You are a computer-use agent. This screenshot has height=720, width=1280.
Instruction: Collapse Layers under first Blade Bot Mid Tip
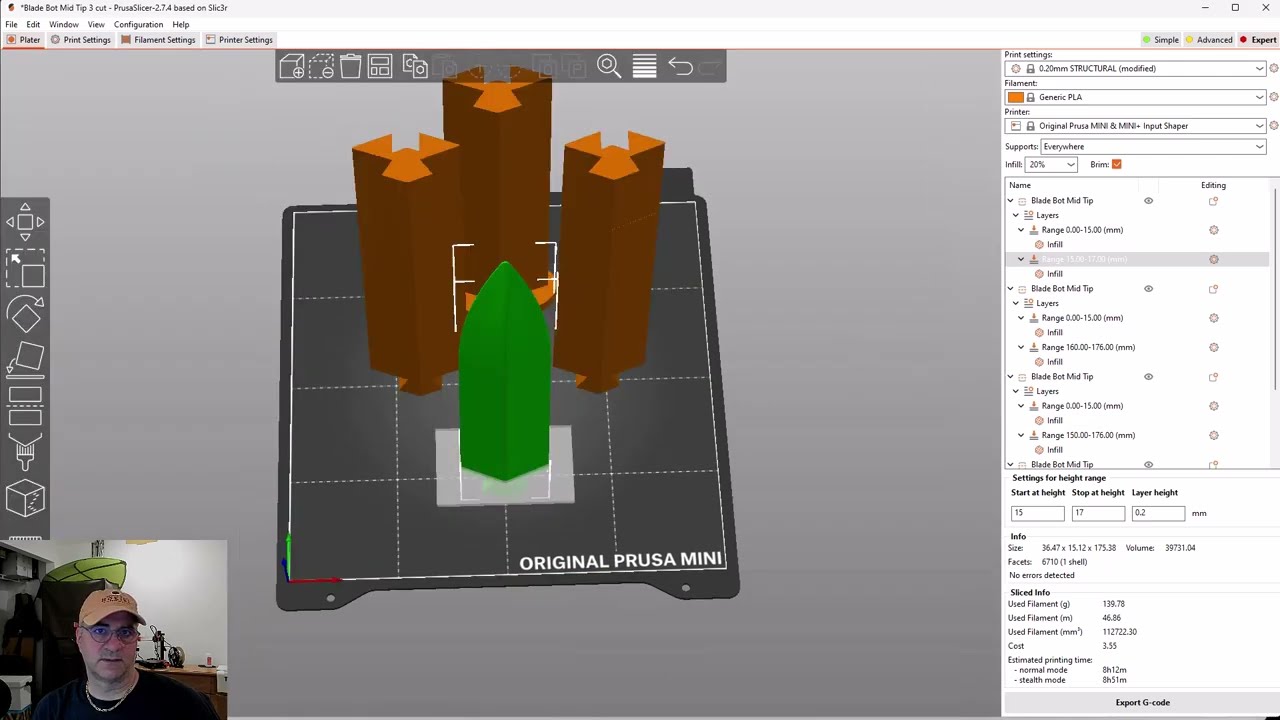pyautogui.click(x=1016, y=215)
